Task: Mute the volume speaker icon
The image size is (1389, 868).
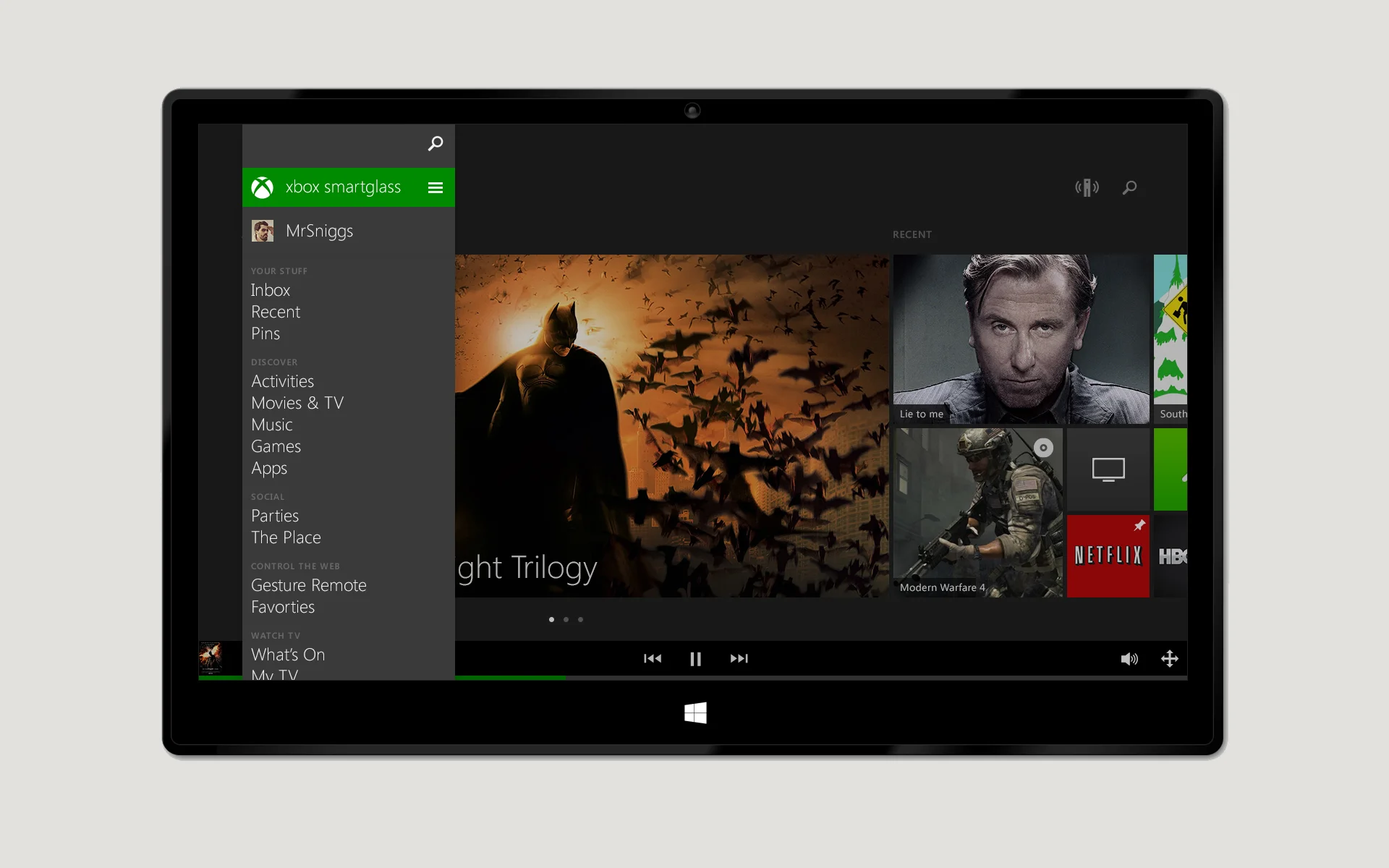Action: coord(1129,659)
